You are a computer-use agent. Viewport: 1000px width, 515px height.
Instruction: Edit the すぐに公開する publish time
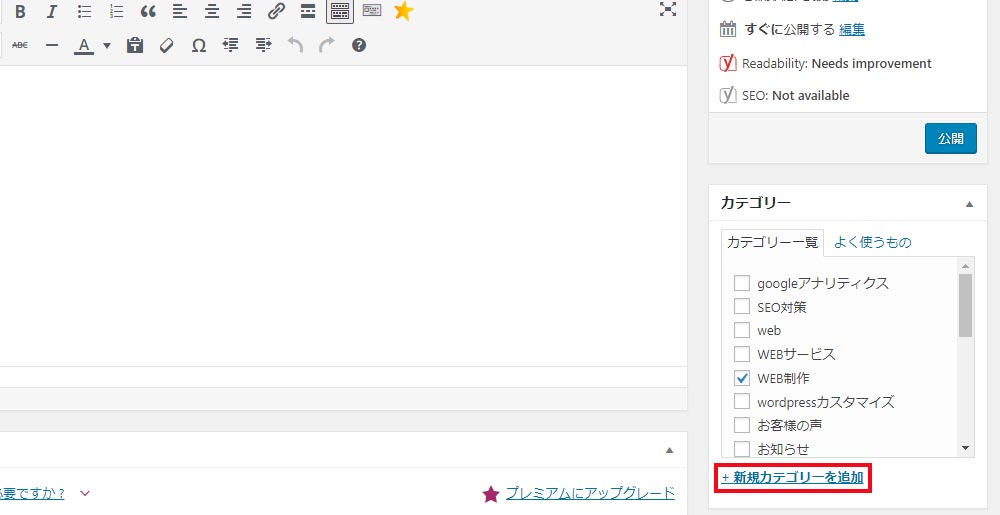pos(852,29)
